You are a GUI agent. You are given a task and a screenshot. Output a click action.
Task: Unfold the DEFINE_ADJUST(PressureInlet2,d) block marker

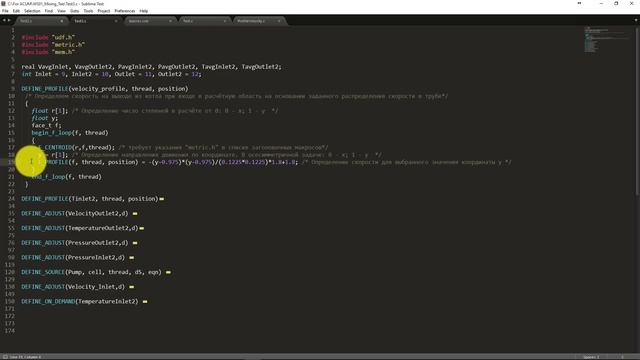(x=131, y=258)
